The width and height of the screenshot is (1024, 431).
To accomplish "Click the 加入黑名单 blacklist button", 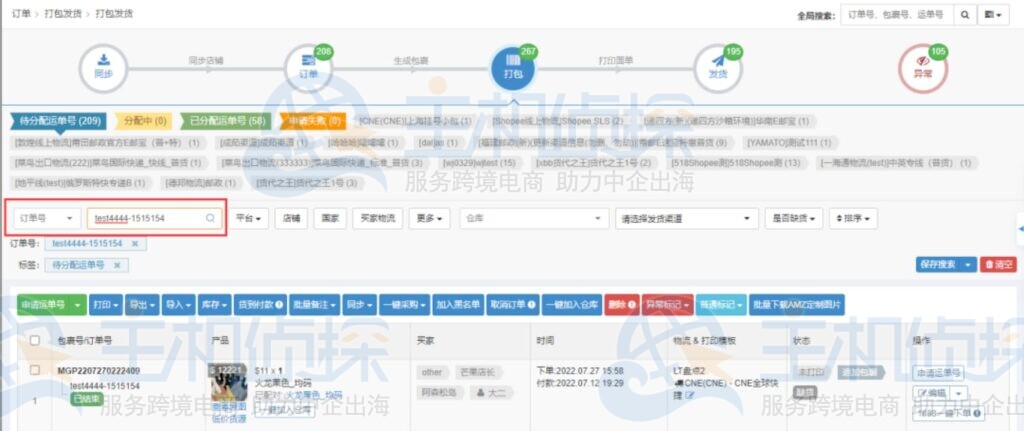I will (458, 304).
